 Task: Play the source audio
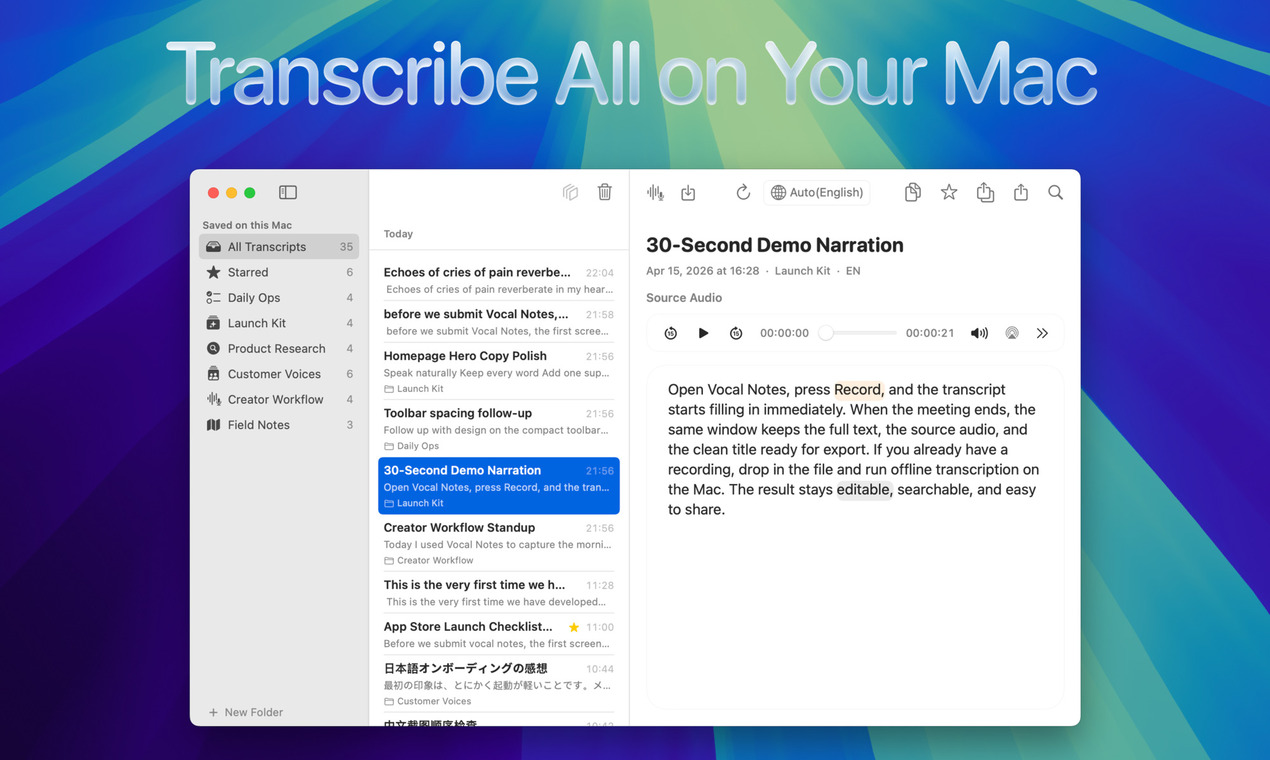pos(703,333)
